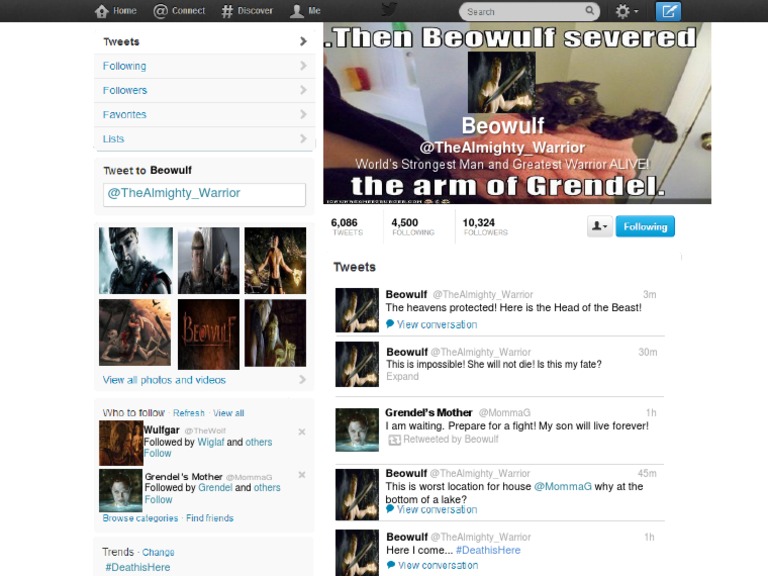
Task: Open the Following list in sidebar
Action: [x=205, y=66]
